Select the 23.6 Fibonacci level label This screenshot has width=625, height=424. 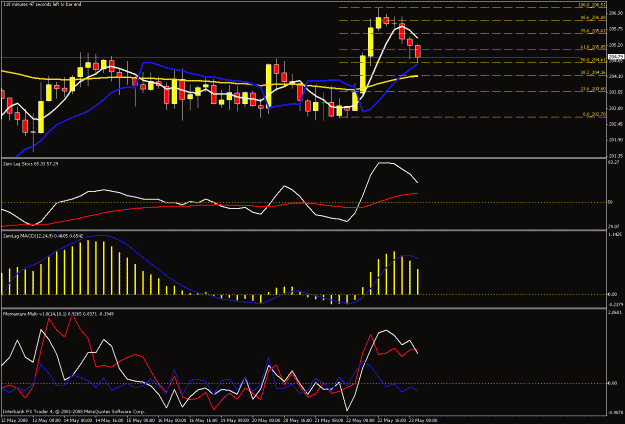[x=594, y=89]
